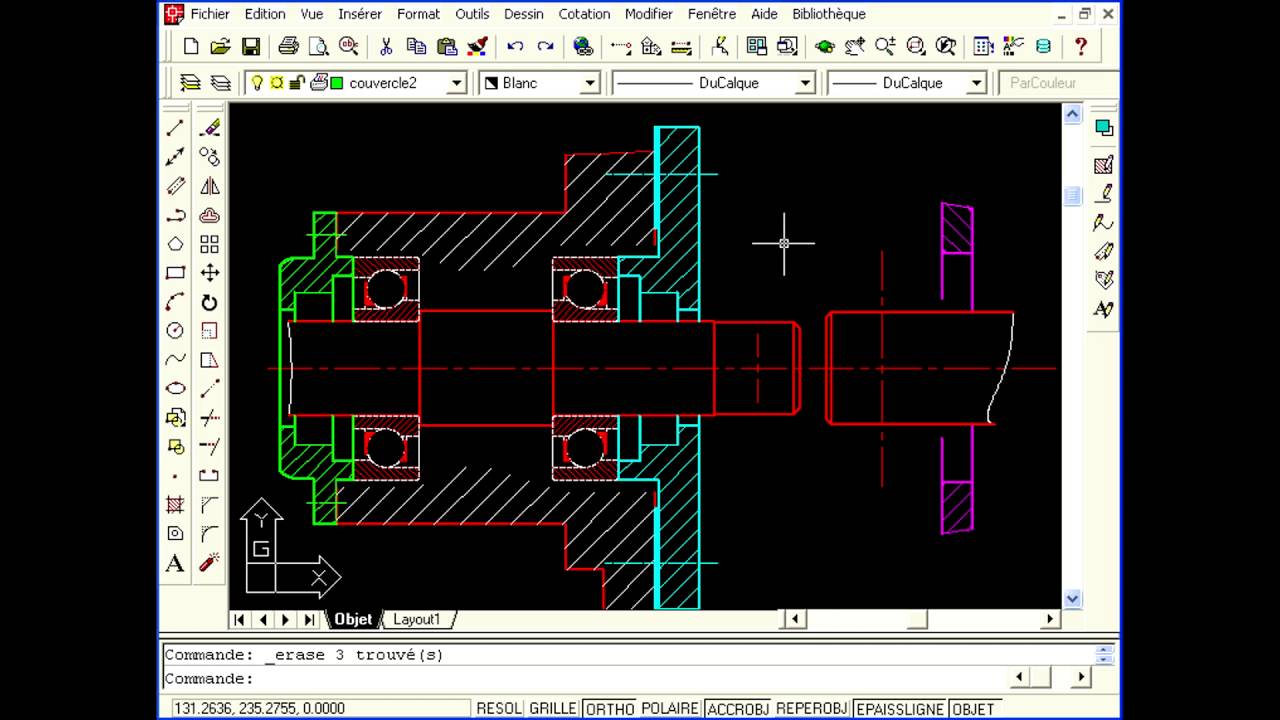Click the Undo arrow icon
This screenshot has width=1280, height=720.
pos(515,46)
